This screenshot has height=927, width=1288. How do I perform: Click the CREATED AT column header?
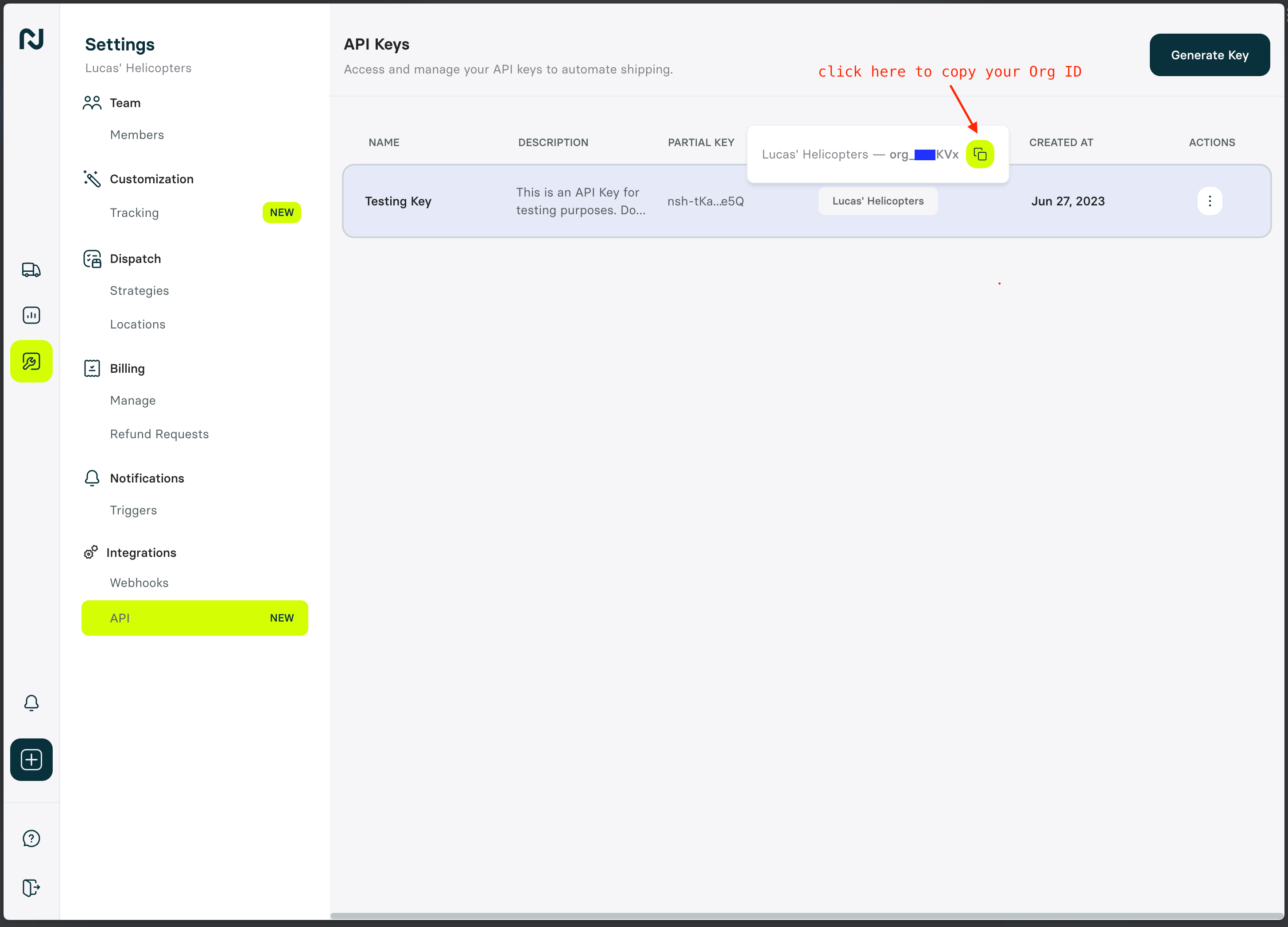1061,143
